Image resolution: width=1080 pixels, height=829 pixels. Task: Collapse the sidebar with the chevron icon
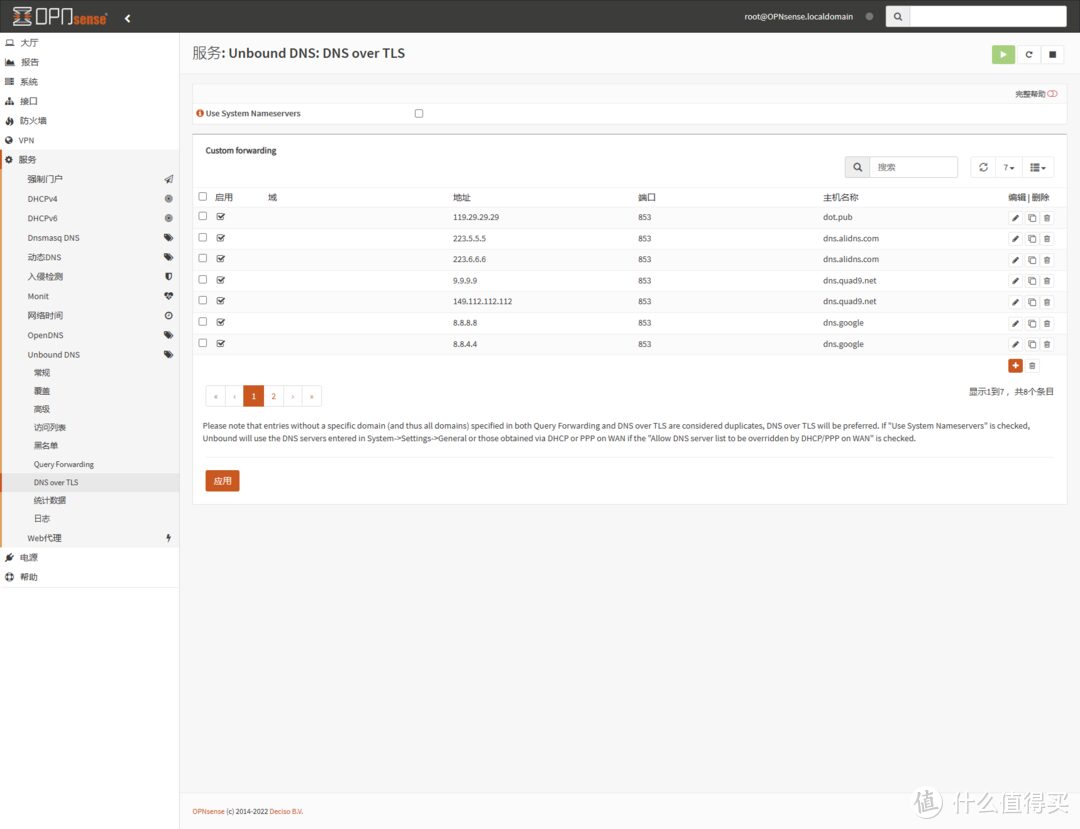pyautogui.click(x=127, y=19)
